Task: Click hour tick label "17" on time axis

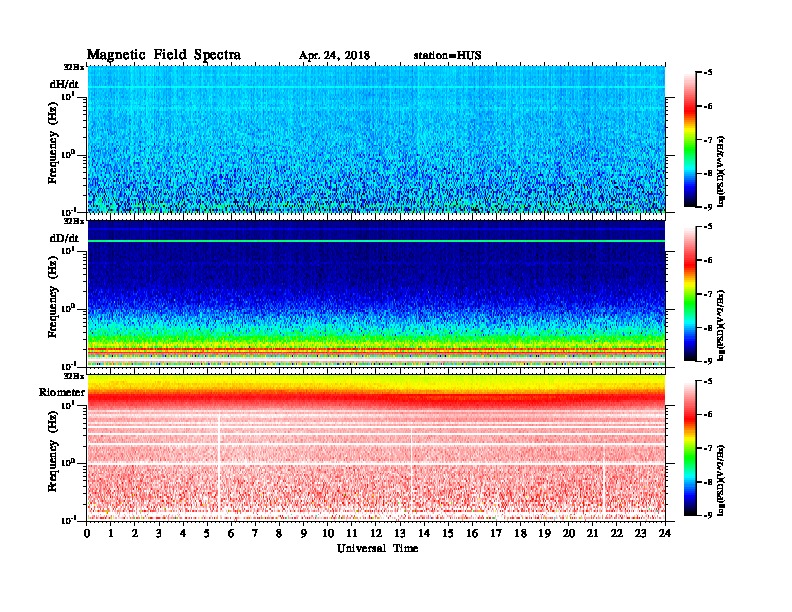Action: [x=496, y=533]
